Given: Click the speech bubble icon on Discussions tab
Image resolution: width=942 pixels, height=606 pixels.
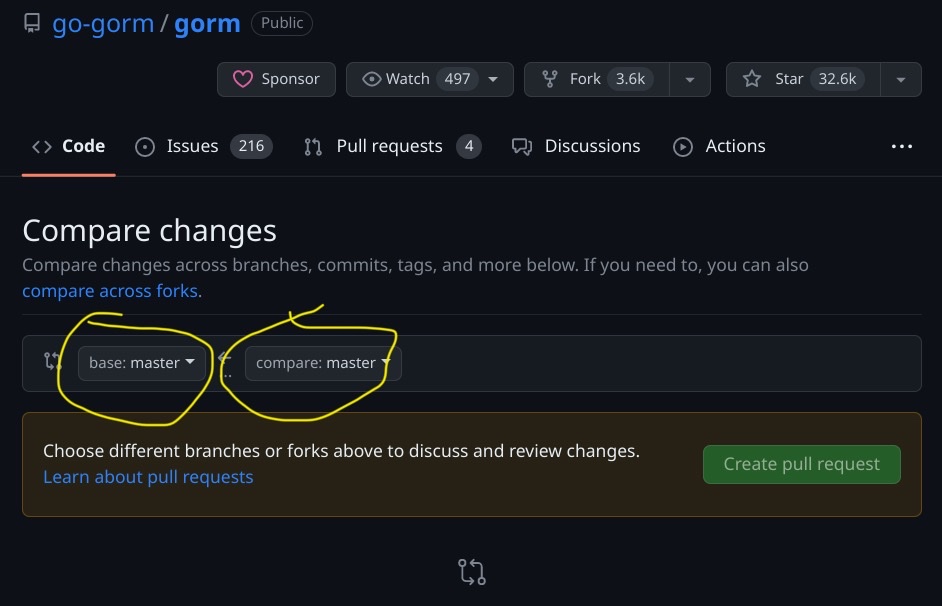Looking at the screenshot, I should pos(521,146).
